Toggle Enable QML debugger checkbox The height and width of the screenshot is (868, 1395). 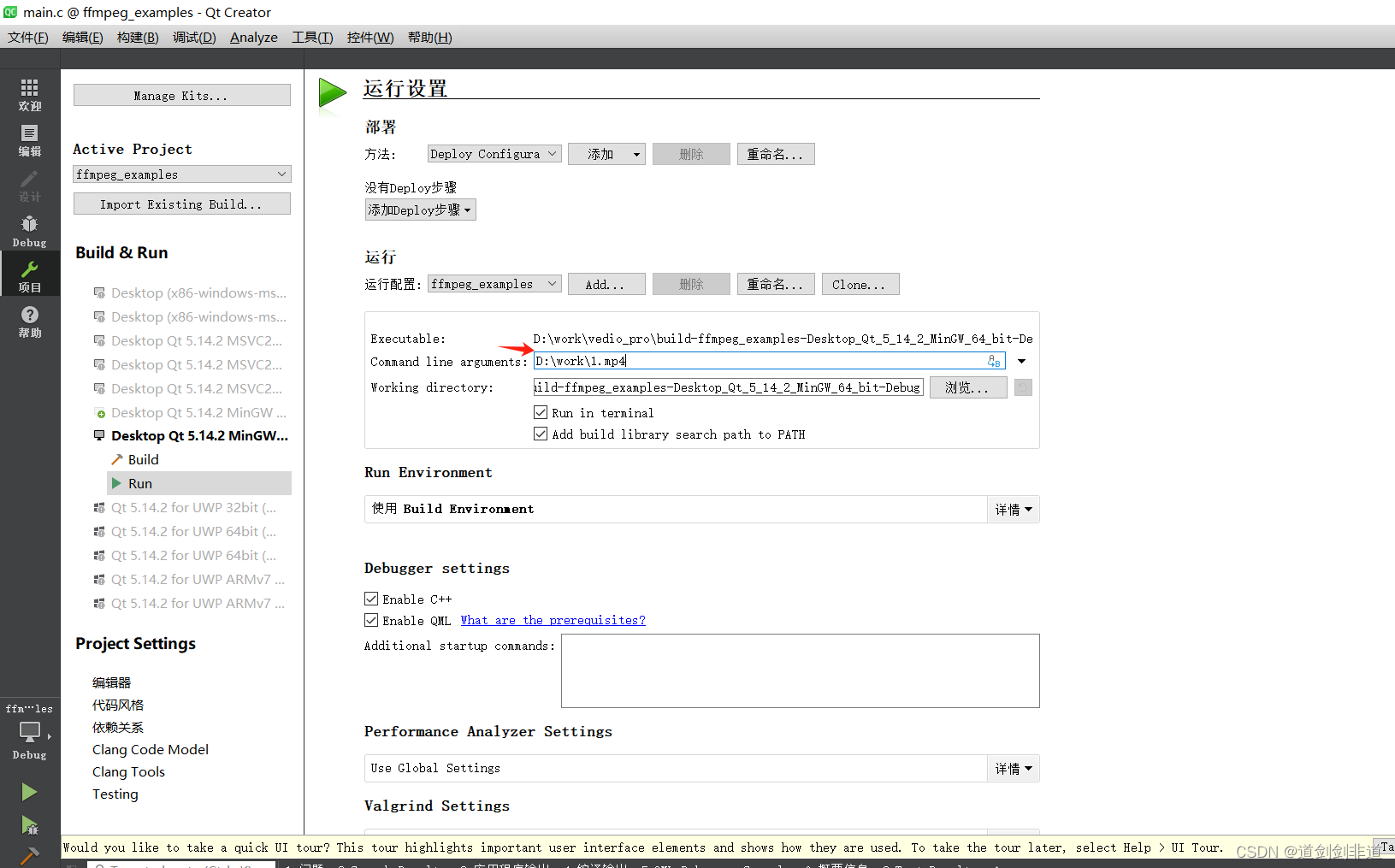click(371, 620)
